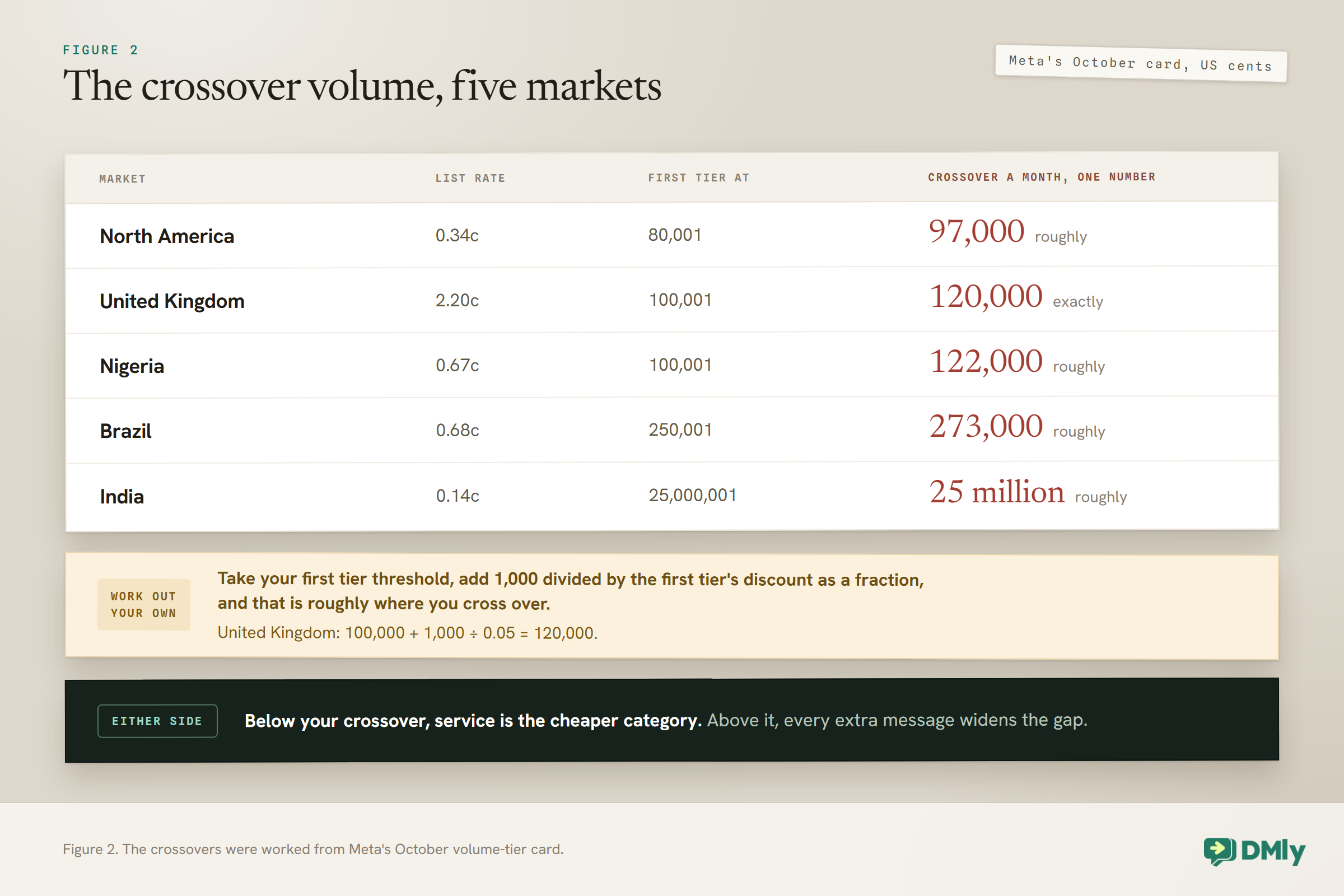The width and height of the screenshot is (1344, 896).
Task: Click the 2.20c list rate
Action: point(457,300)
